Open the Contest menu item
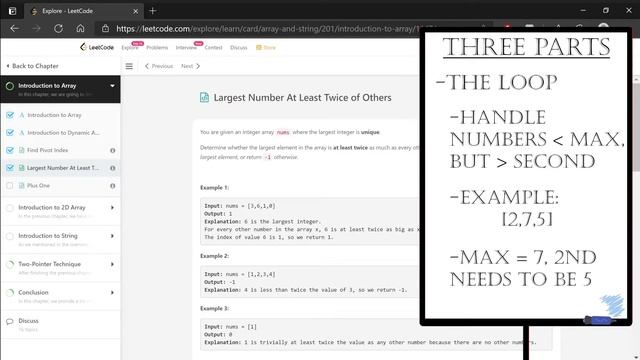 (213, 48)
